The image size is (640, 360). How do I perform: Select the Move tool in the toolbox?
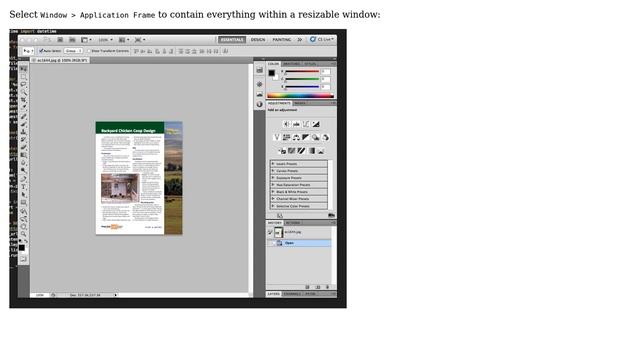(x=24, y=69)
